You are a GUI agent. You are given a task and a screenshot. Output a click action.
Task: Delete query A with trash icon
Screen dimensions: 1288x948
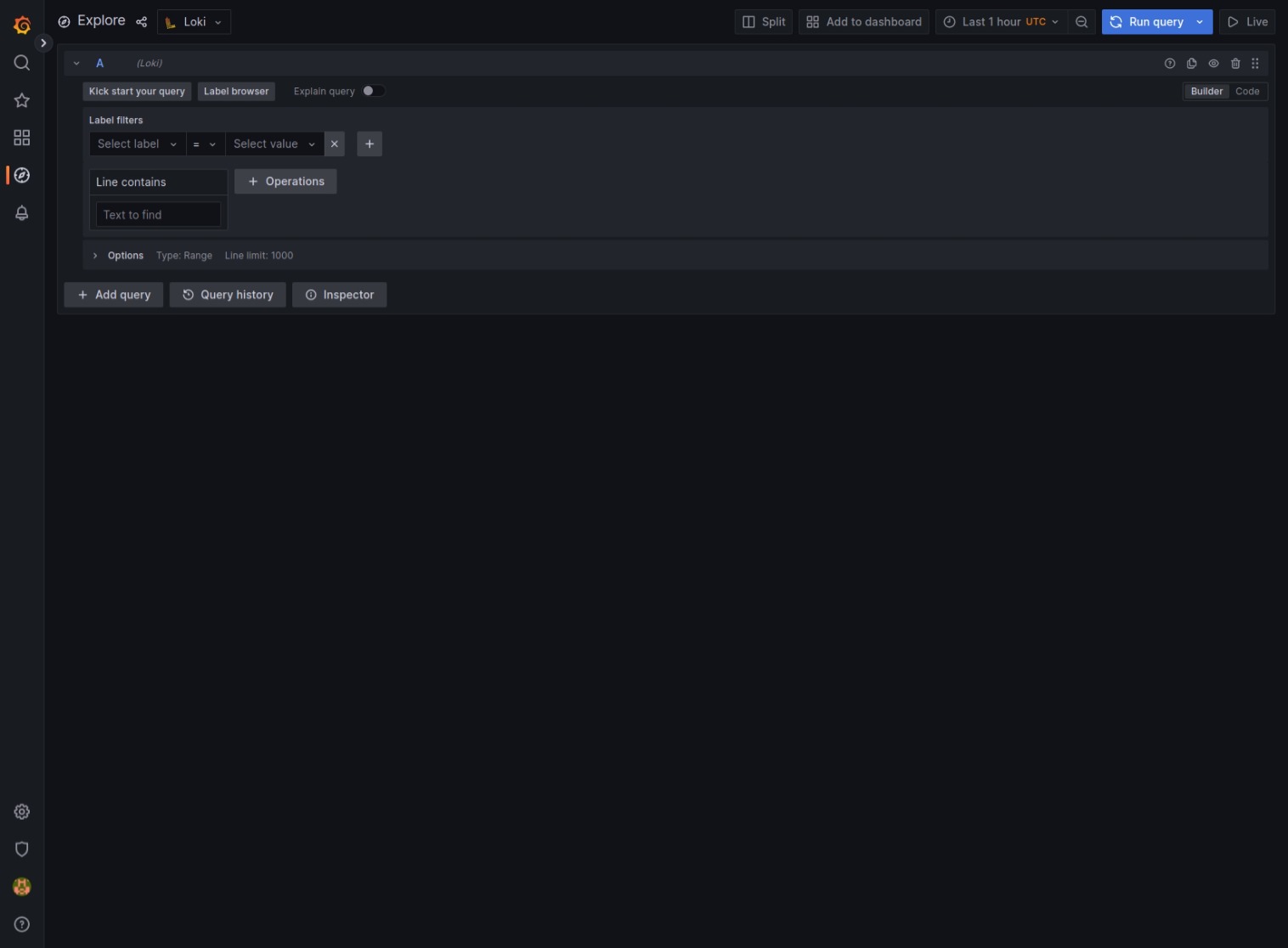pyautogui.click(x=1235, y=64)
